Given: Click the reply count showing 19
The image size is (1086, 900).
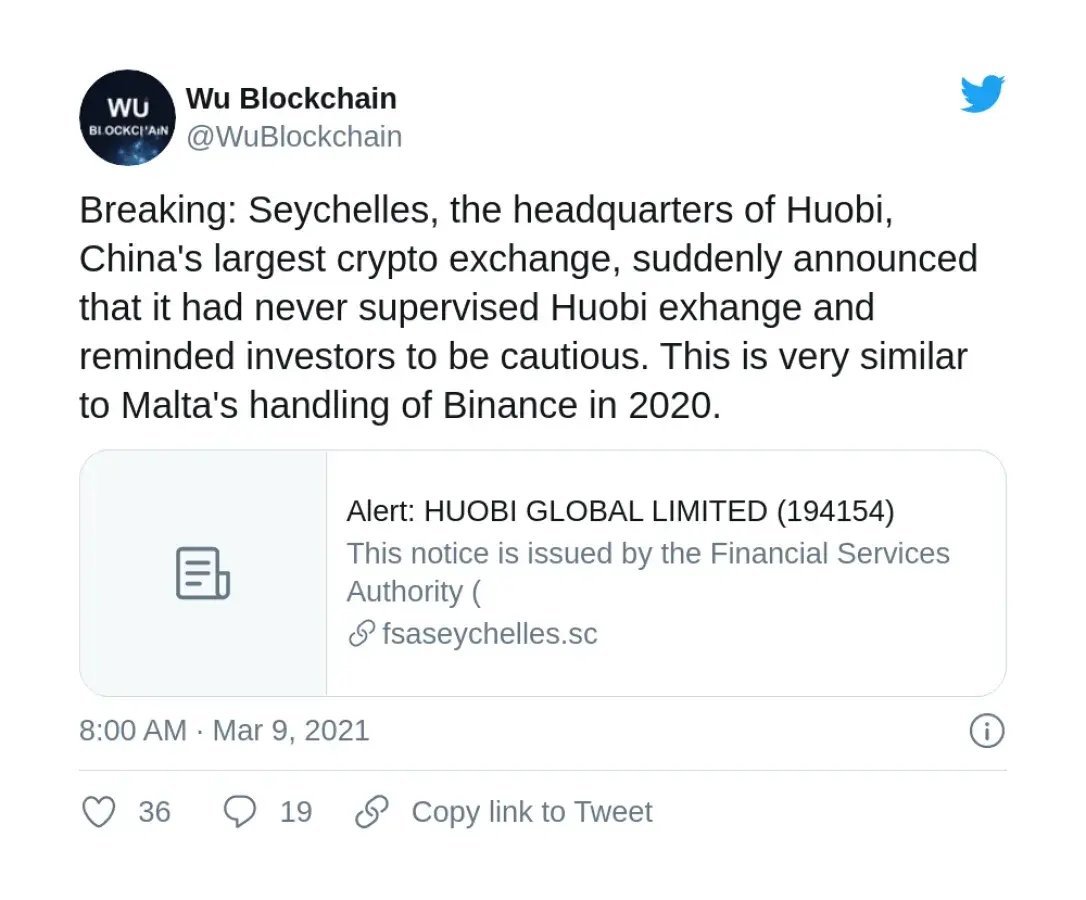Looking at the screenshot, I should 297,812.
